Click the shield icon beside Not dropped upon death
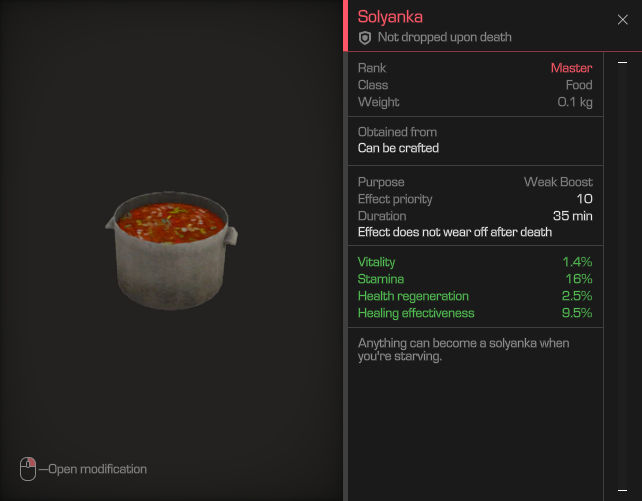This screenshot has height=501, width=642. 364,38
